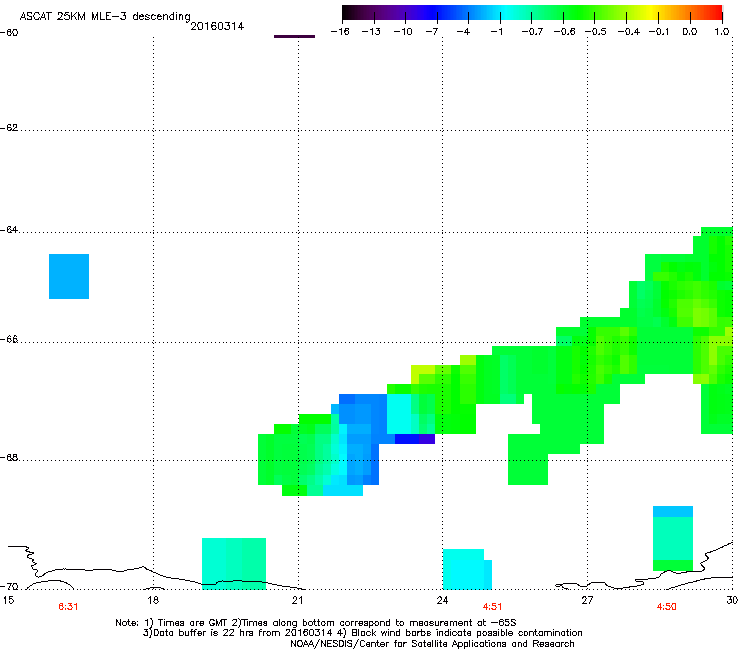Click the red 6:31 swath time
The width and height of the screenshot is (740, 650).
click(x=68, y=607)
